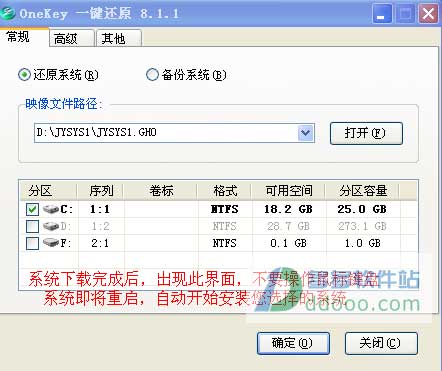The width and height of the screenshot is (442, 371).
Task: Confirm with the 确定(O) button
Action: 293,343
